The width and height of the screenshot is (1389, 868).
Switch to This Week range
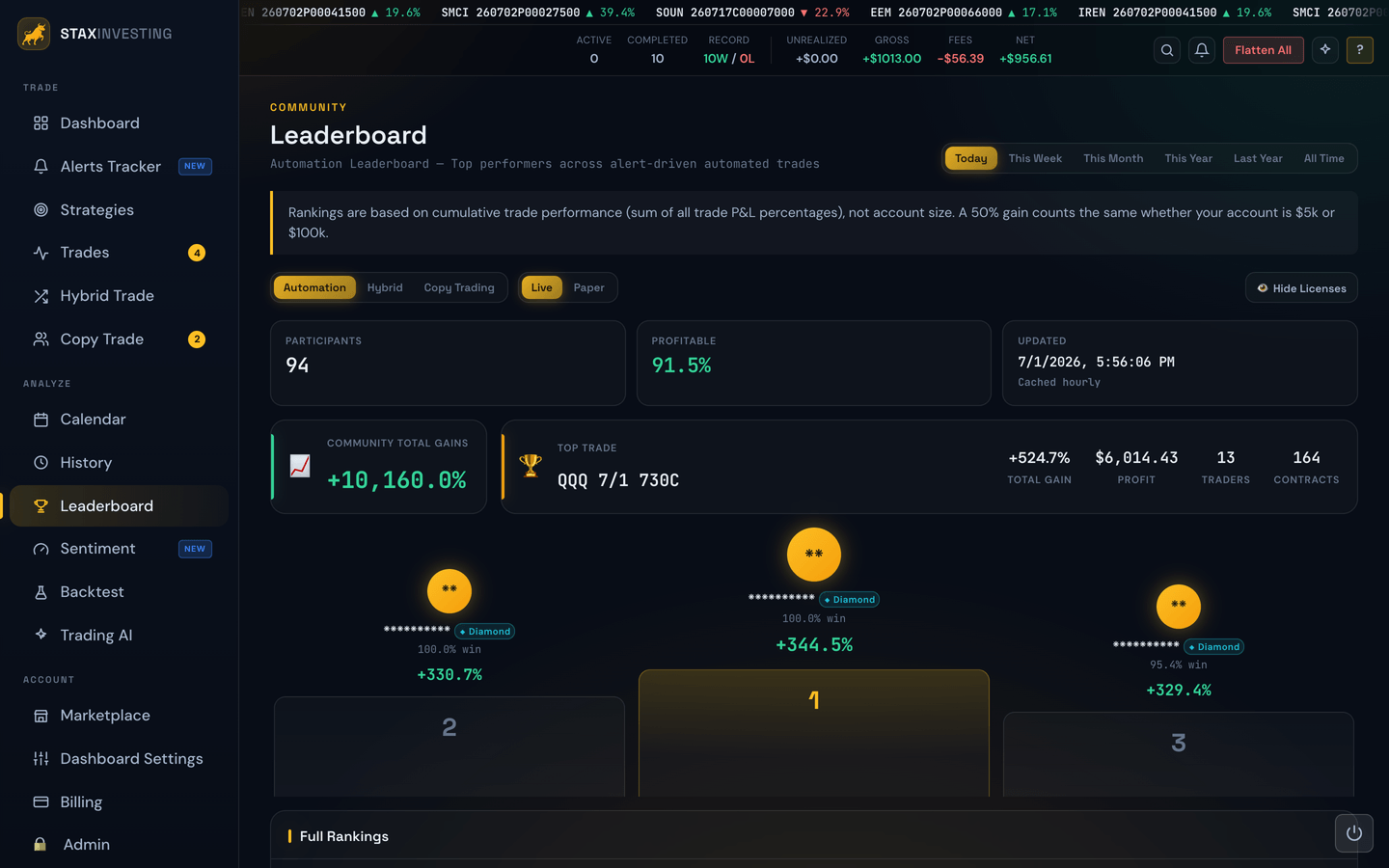point(1035,158)
